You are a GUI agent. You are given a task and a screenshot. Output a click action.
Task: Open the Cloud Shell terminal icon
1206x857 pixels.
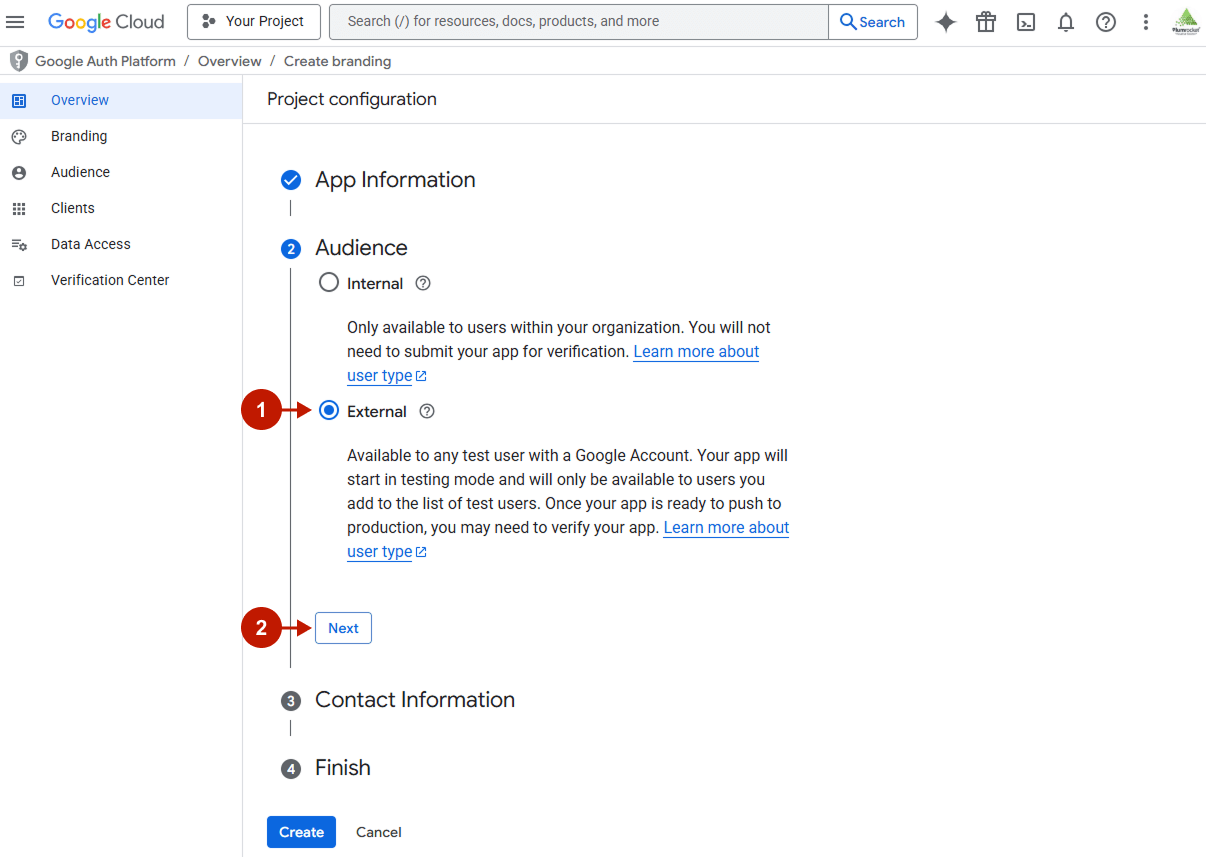1025,21
